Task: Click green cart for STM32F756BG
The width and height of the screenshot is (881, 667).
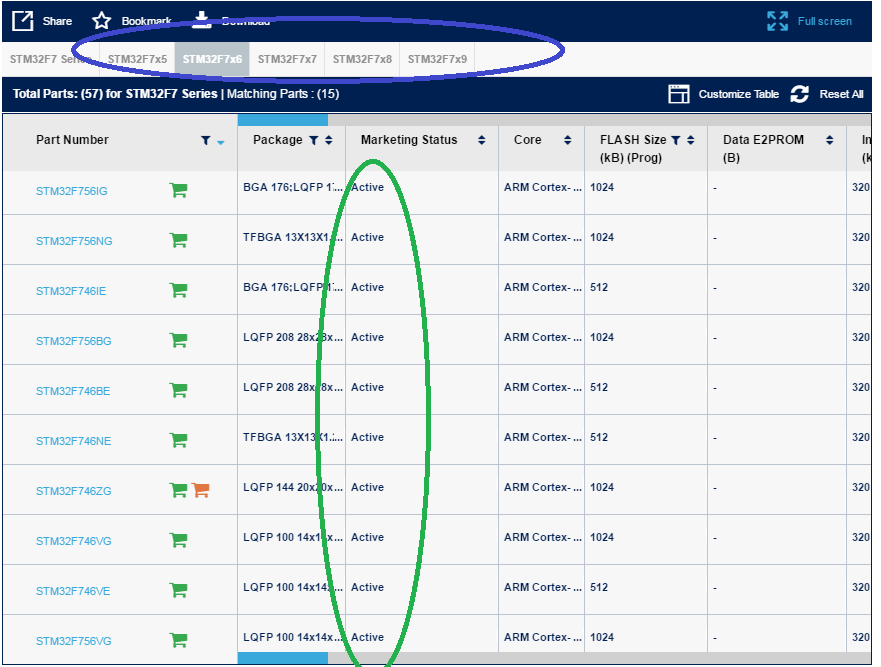Action: (x=179, y=340)
